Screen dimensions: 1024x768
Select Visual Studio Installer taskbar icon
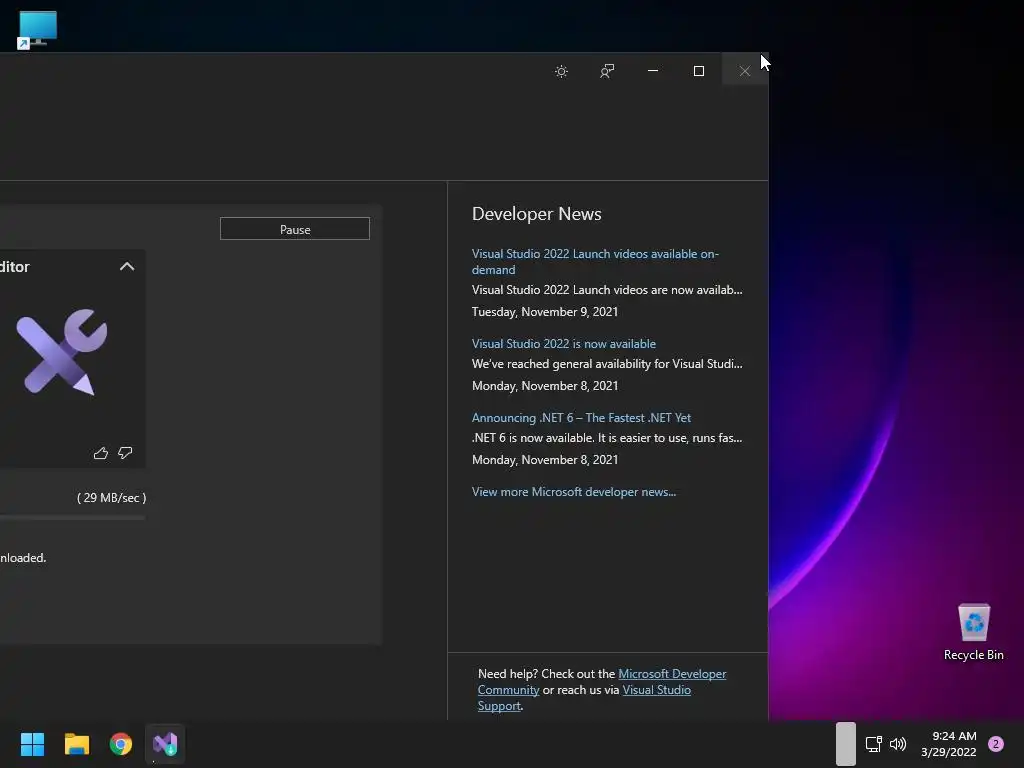165,744
